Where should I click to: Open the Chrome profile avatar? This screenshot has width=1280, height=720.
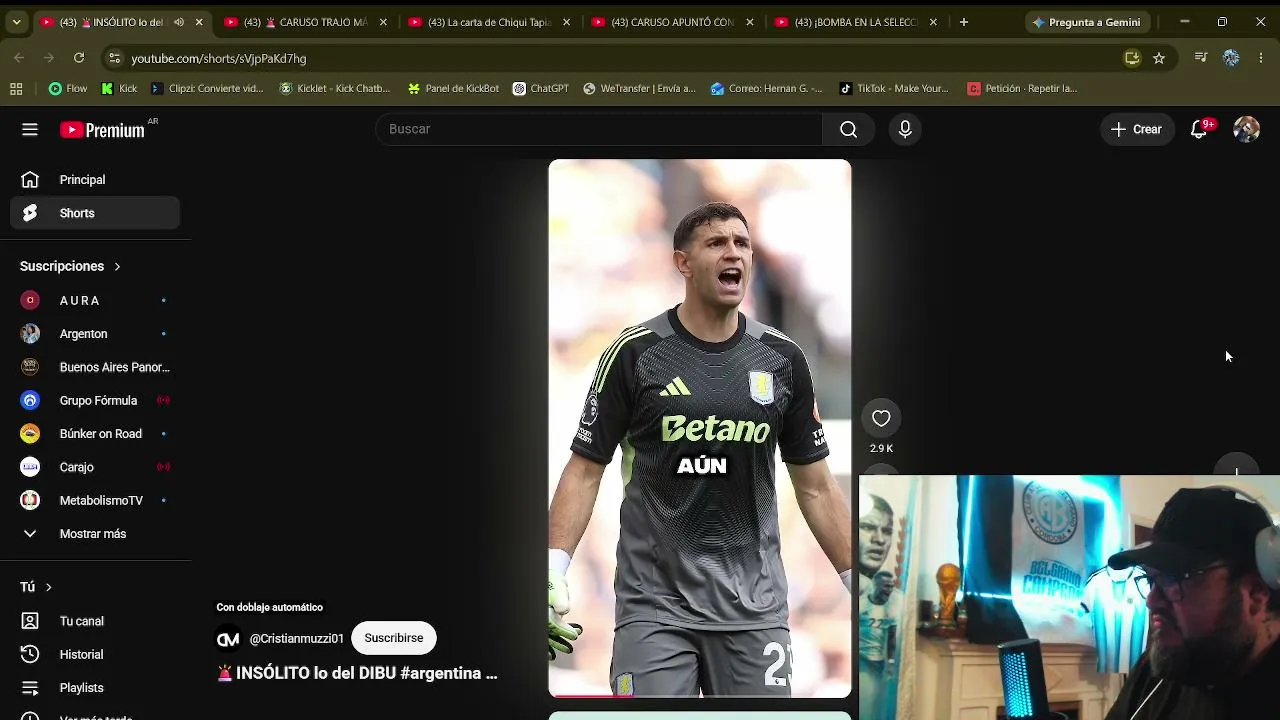[x=1231, y=58]
